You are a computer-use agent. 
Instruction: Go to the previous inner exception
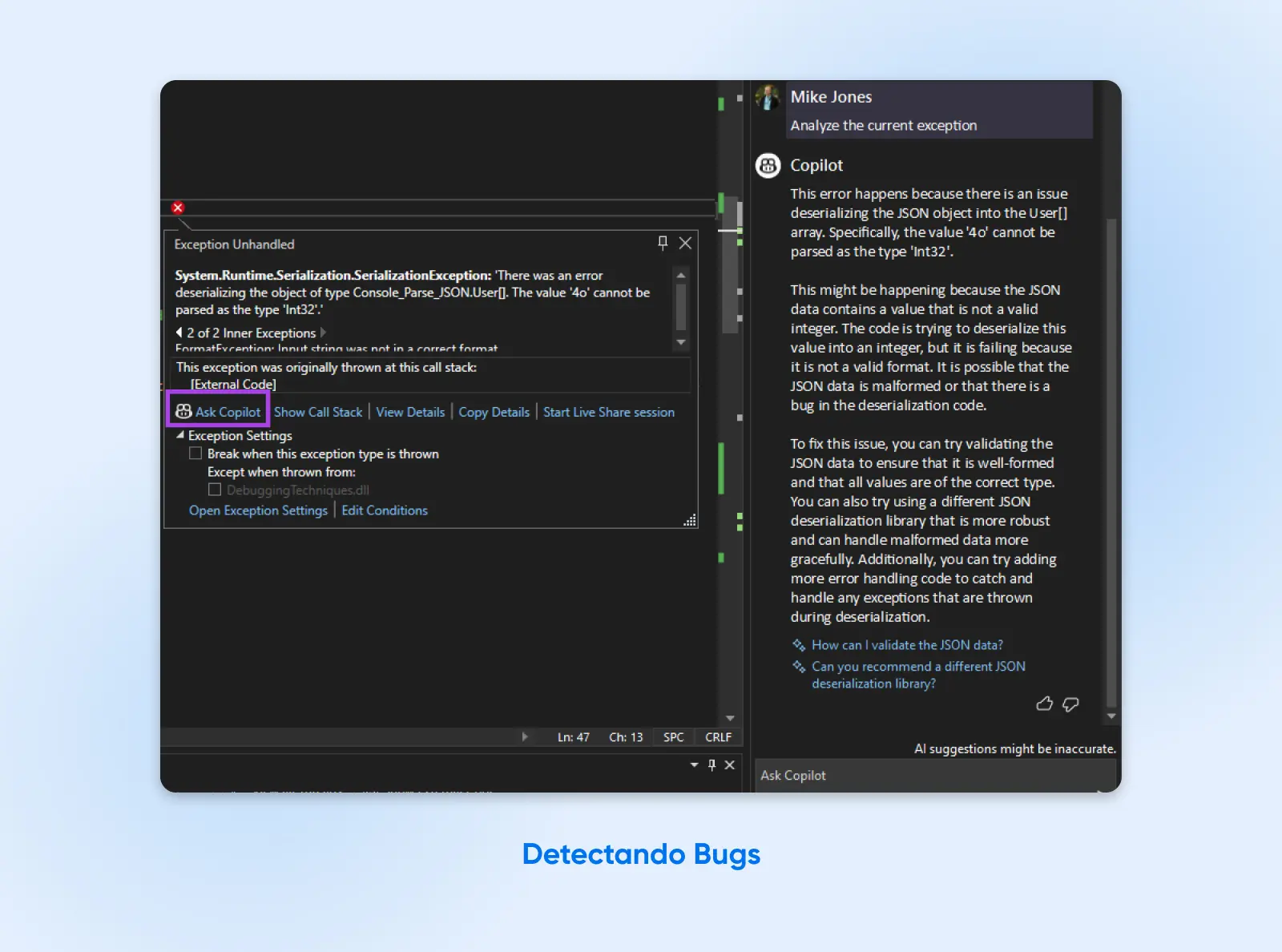pos(178,332)
